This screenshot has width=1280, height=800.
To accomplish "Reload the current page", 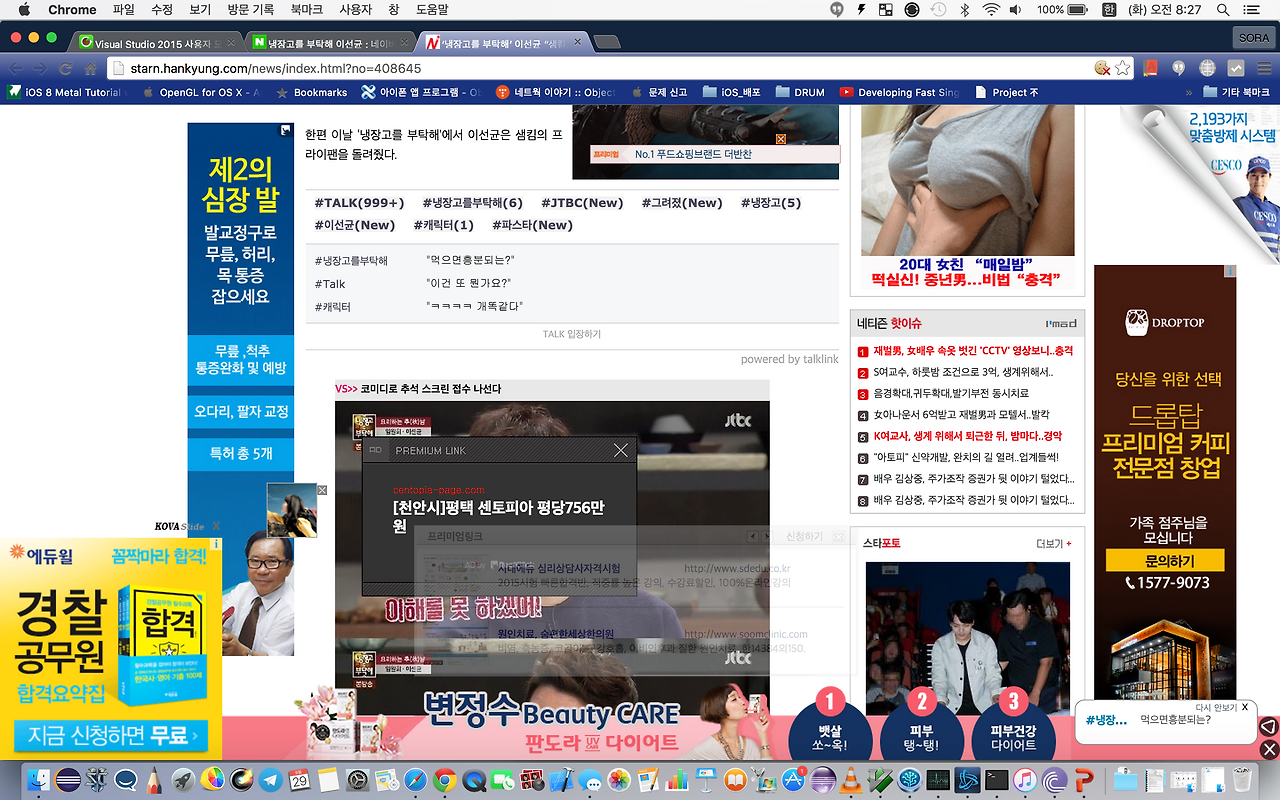I will 65,69.
